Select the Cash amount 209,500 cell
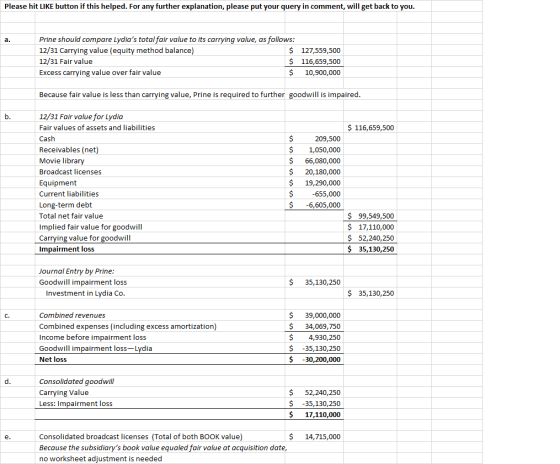560x464 pixels. [314, 139]
